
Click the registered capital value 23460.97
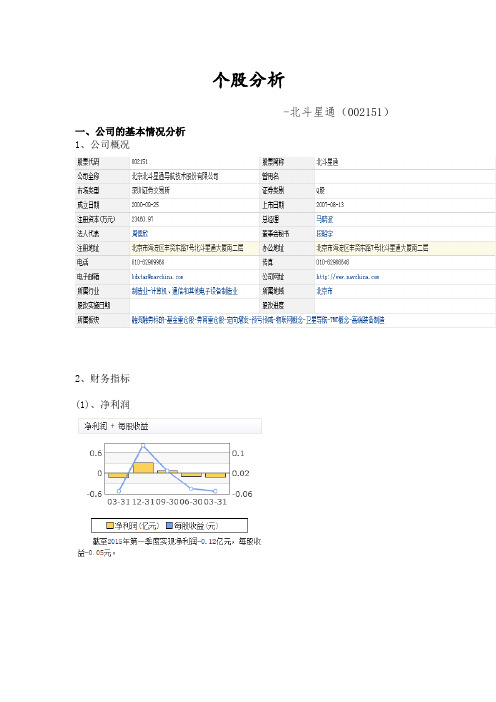pyautogui.click(x=142, y=219)
